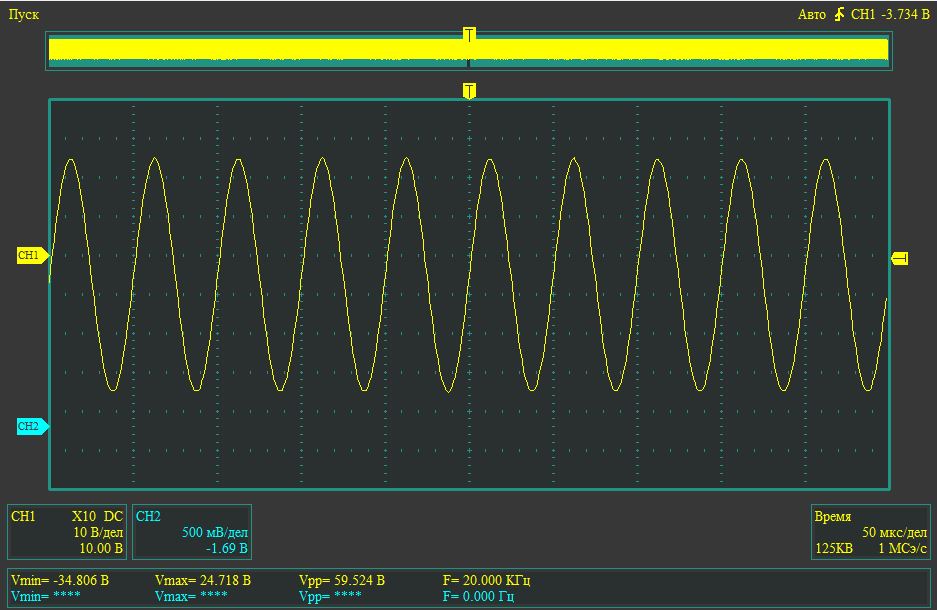Click the CH1 'Vmax= 24.718 В' measurement

pos(203,580)
